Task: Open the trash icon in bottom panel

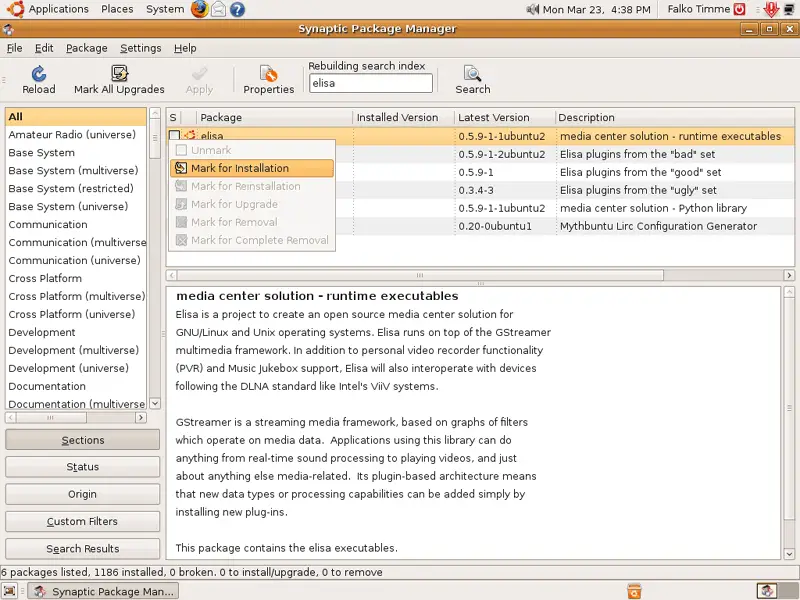Action: [x=634, y=591]
